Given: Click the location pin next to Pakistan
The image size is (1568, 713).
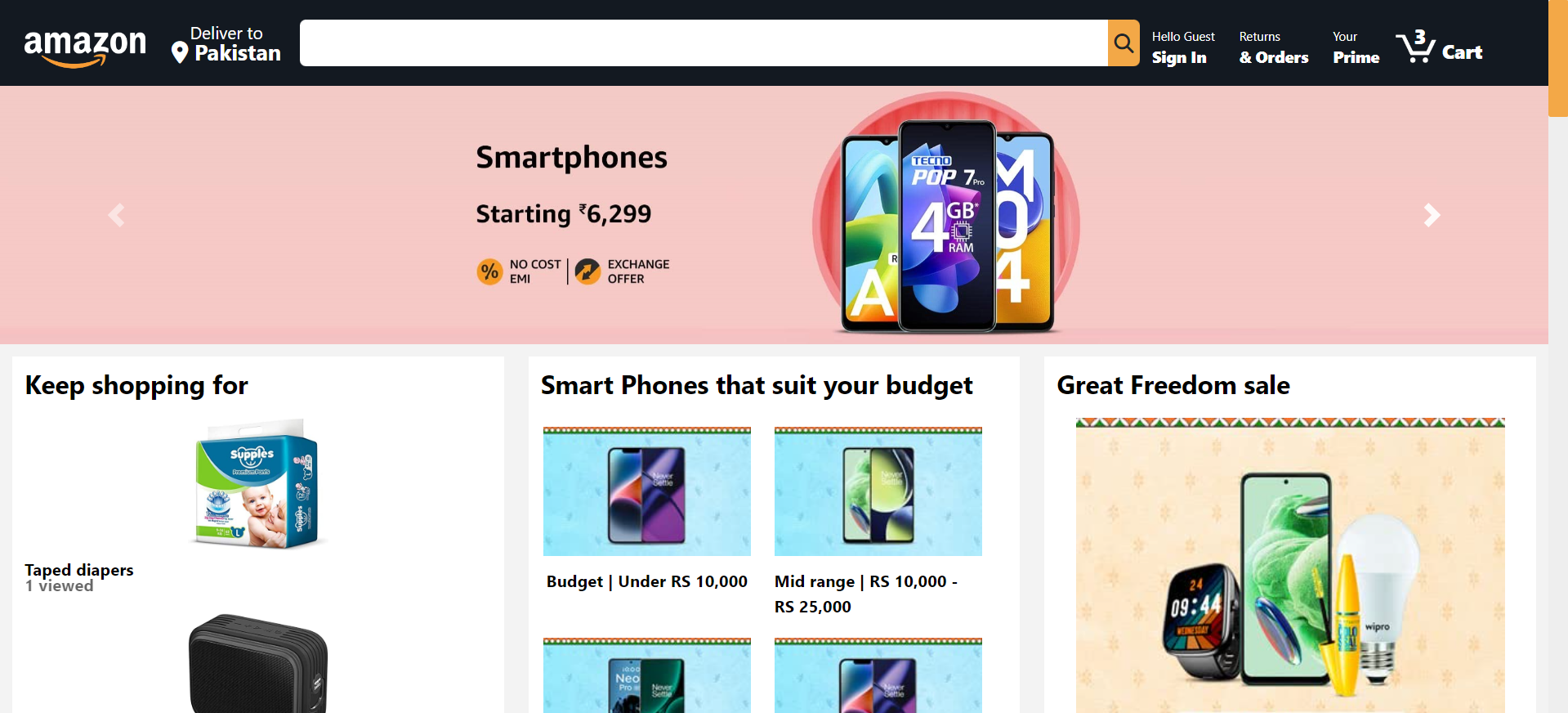Looking at the screenshot, I should [x=180, y=53].
